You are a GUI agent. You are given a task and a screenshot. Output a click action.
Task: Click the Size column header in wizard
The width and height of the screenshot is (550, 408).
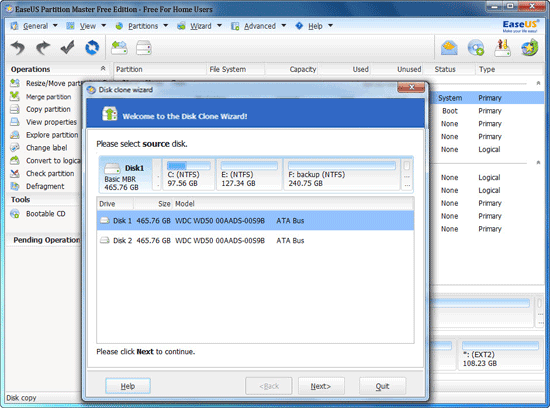tap(153, 204)
